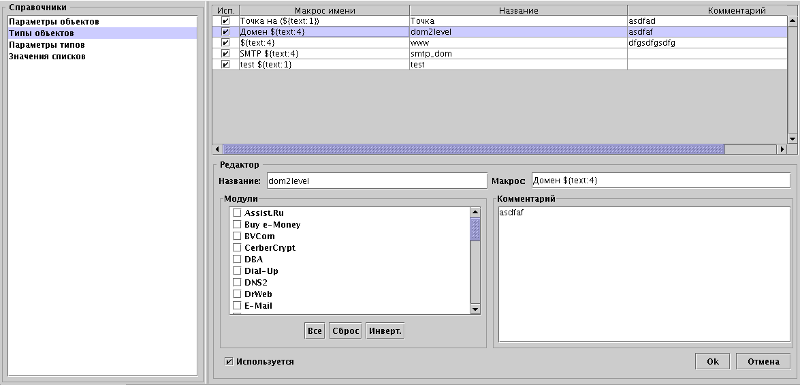Toggle the Исп. checkbox in the 'smtp_dom' row
The image size is (800, 385).
point(226,54)
